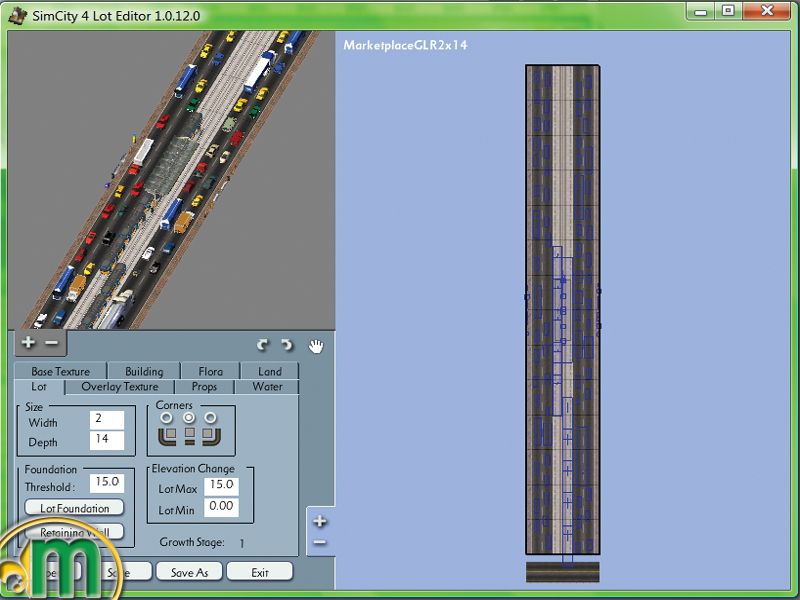This screenshot has height=600, width=800.
Task: Click the Save As button
Action: pyautogui.click(x=189, y=572)
